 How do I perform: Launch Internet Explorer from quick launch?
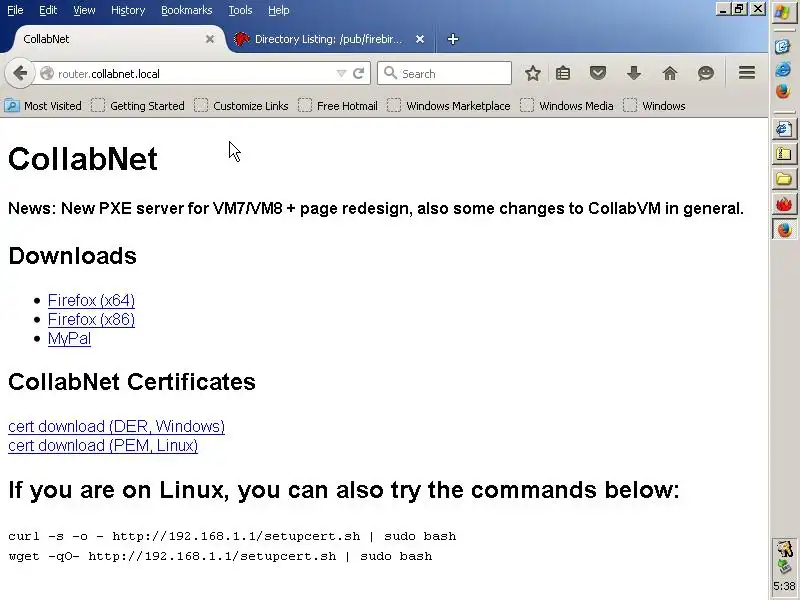(783, 69)
